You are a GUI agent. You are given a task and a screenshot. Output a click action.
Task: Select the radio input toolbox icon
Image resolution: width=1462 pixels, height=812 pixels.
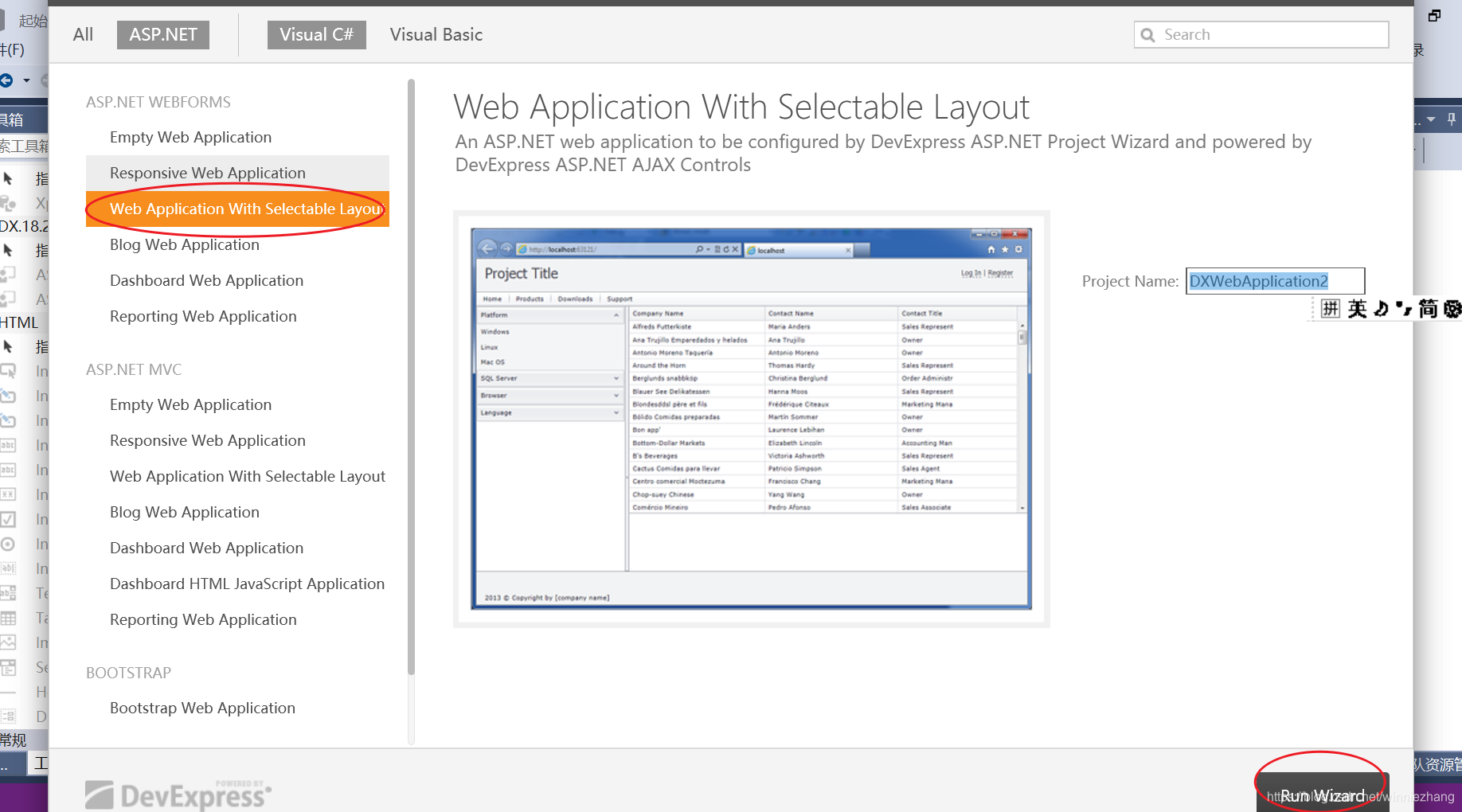[x=8, y=544]
